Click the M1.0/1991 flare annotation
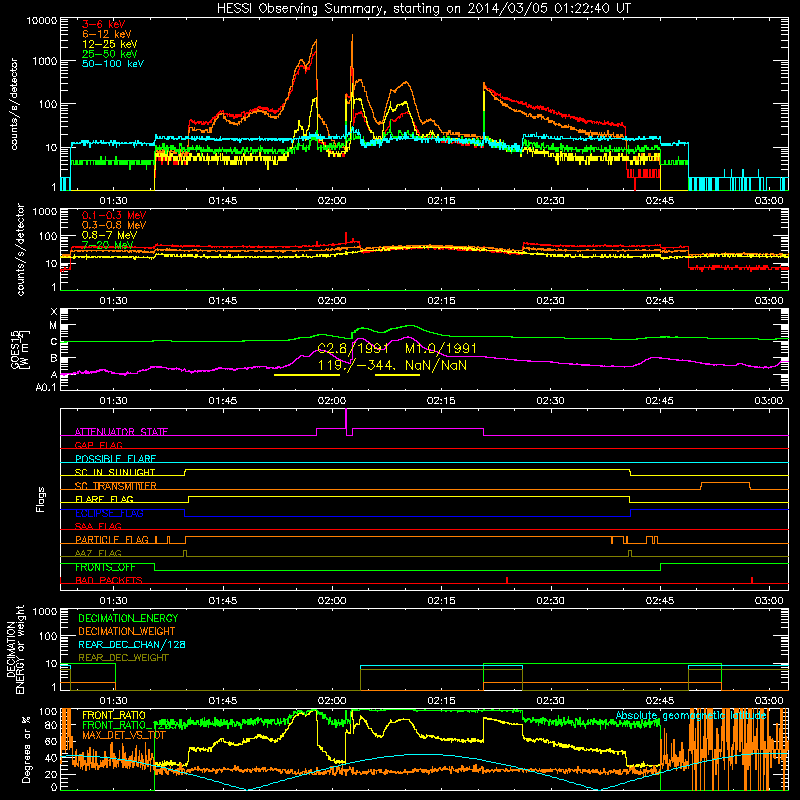The width and height of the screenshot is (800, 800). pos(441,348)
